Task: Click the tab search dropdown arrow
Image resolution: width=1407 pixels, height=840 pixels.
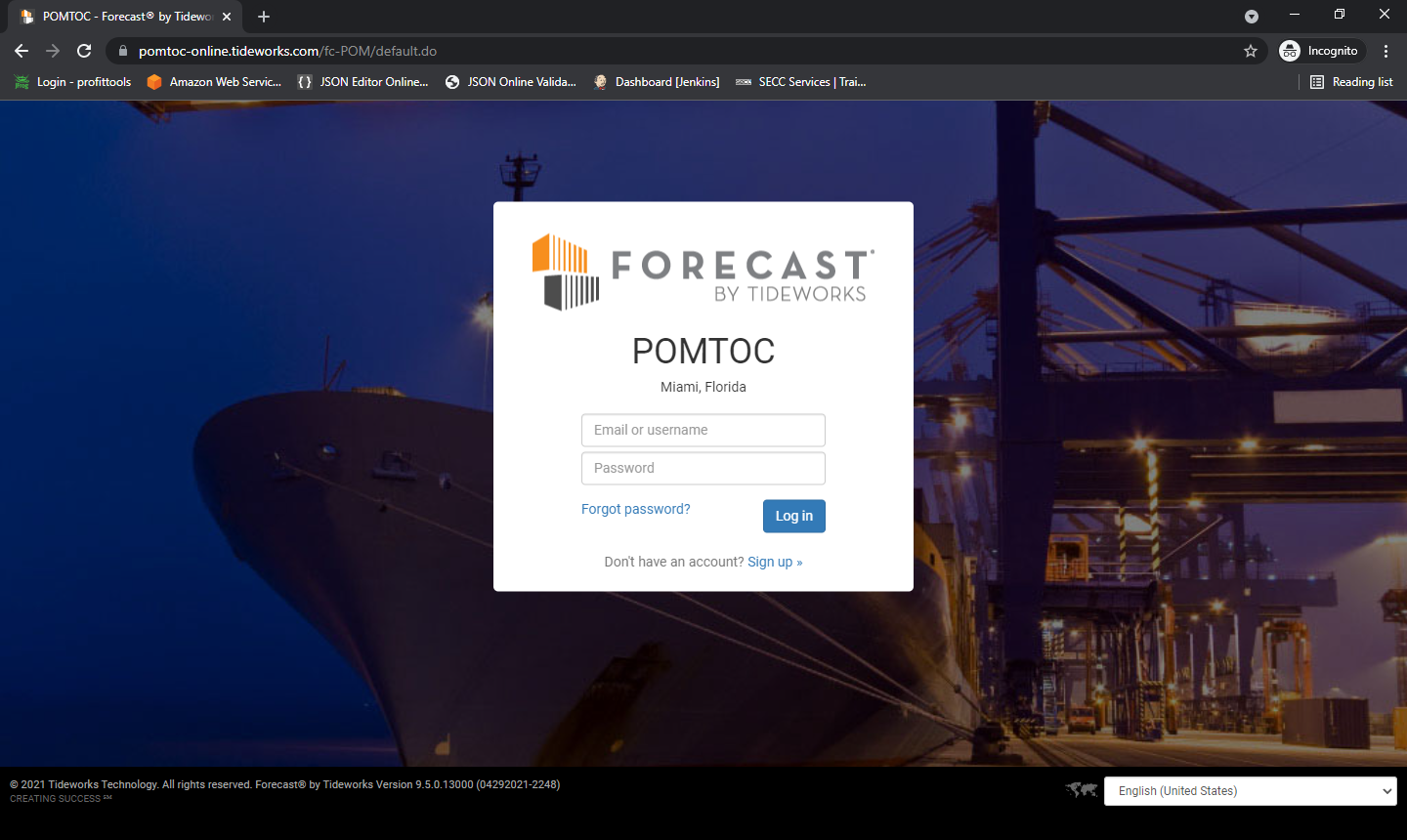Action: [x=1252, y=17]
